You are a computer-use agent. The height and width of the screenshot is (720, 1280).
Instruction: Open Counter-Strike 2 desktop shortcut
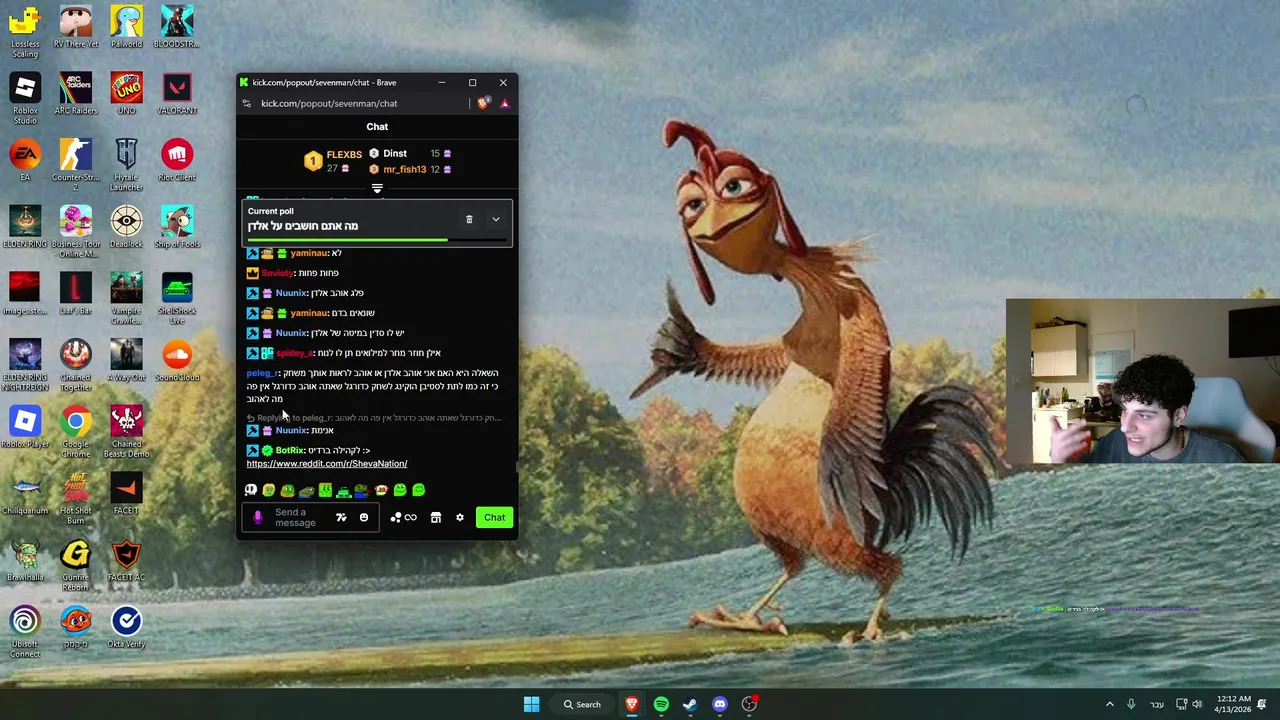[76, 165]
